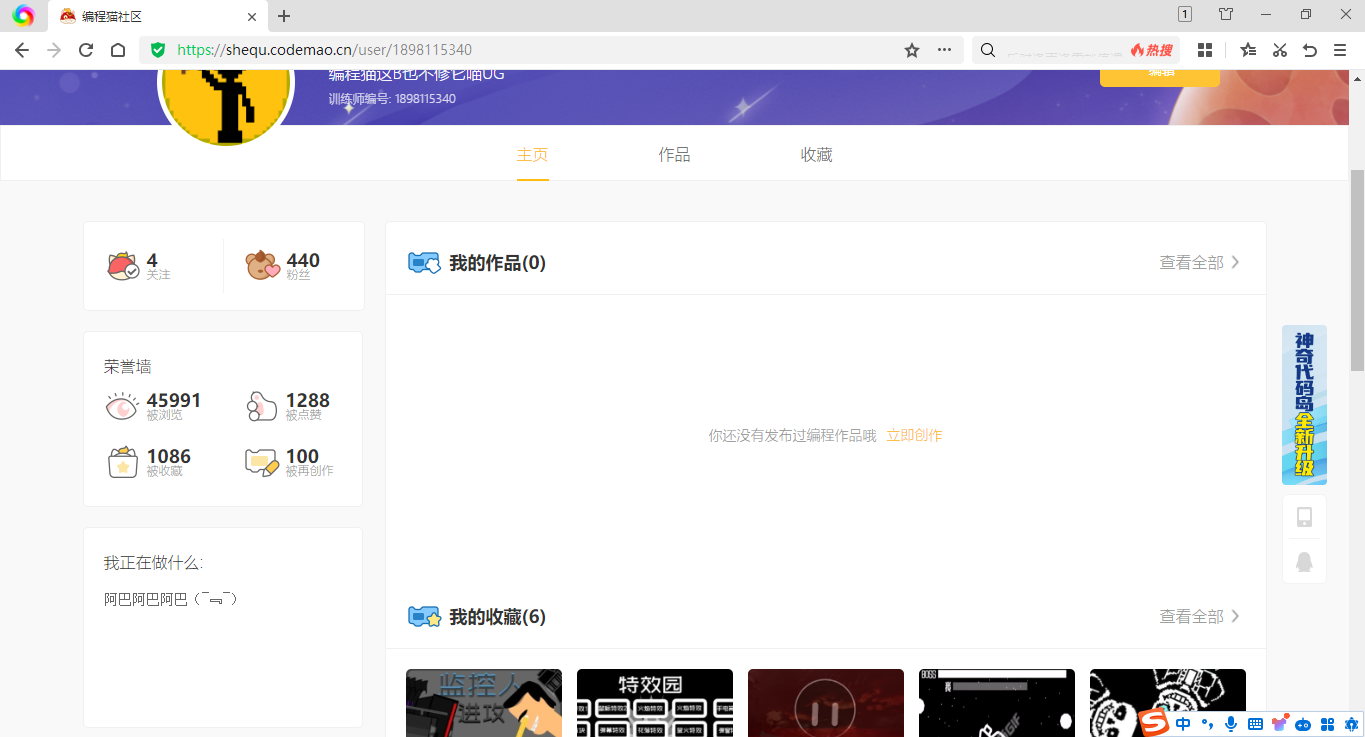1365x737 pixels.
Task: Click the page vertical scrollbar thumb
Action: (1357, 270)
